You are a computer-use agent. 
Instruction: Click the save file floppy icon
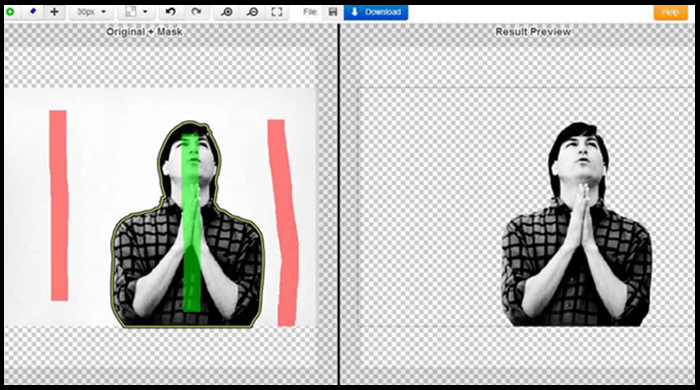pyautogui.click(x=333, y=12)
